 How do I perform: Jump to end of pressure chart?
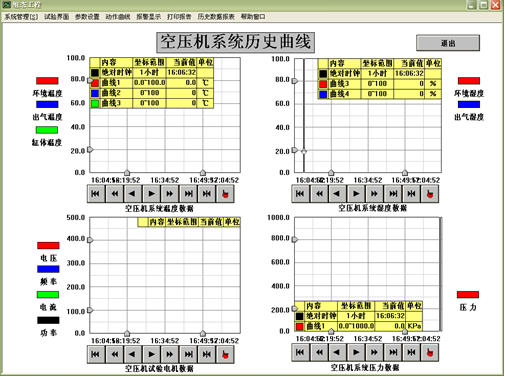[393, 352]
